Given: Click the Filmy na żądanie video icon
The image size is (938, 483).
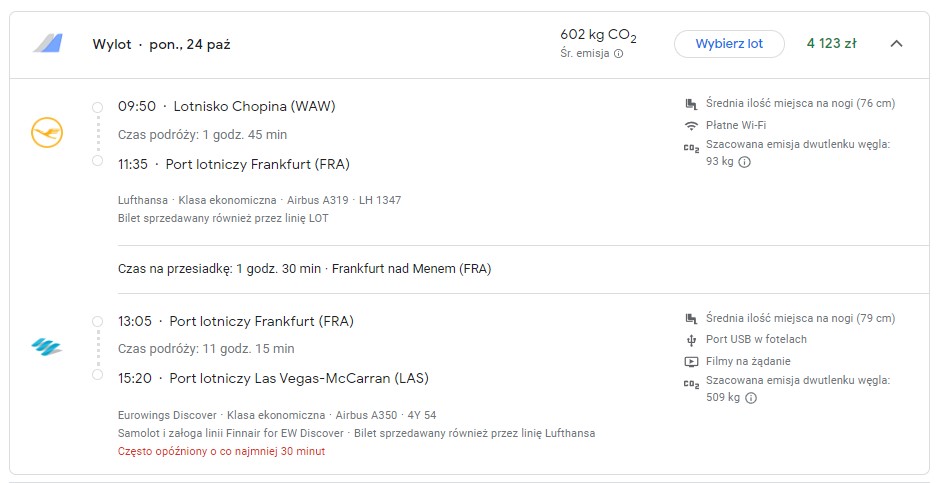Looking at the screenshot, I should point(690,361).
